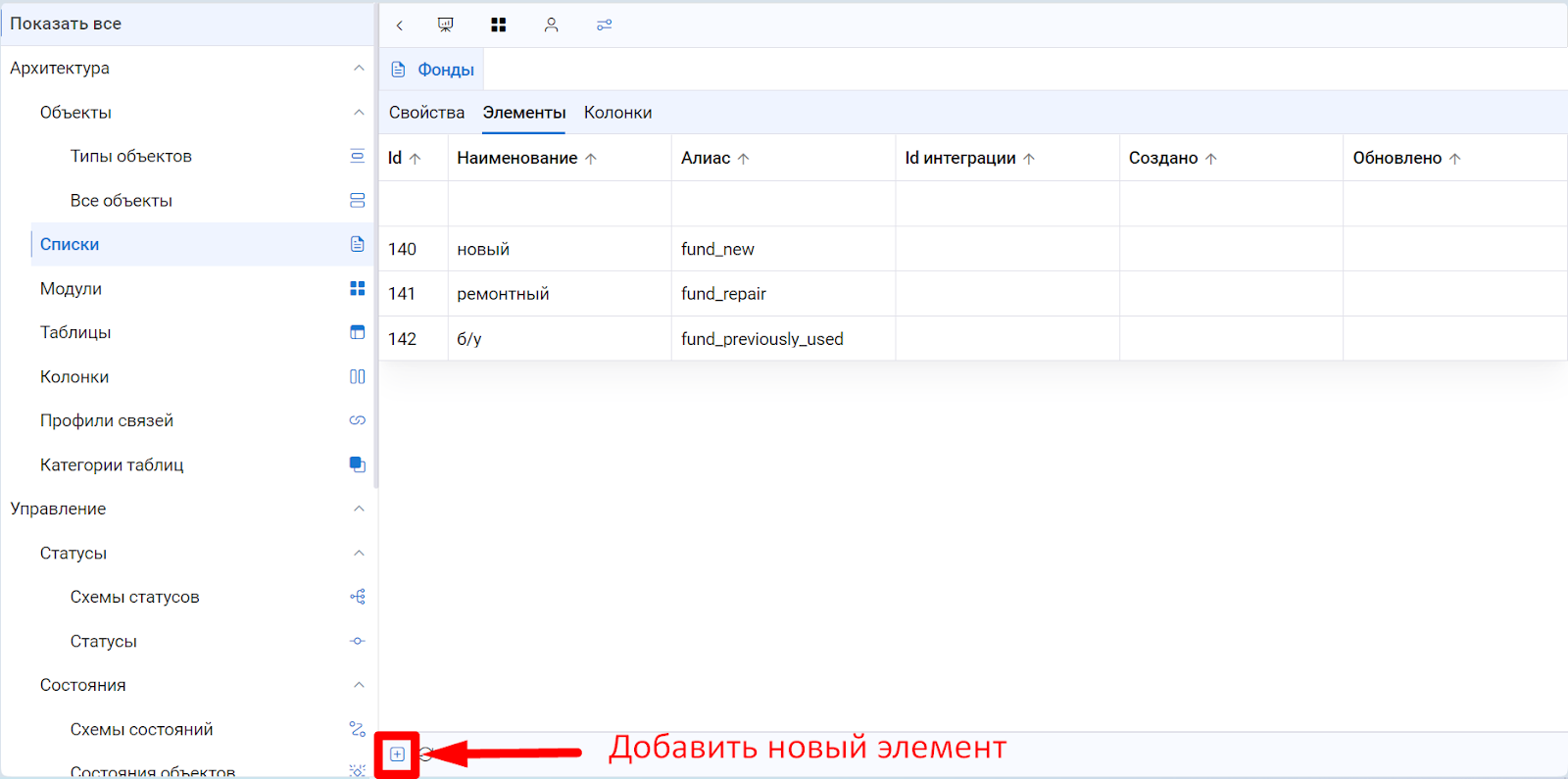This screenshot has height=779, width=1568.
Task: Click the icon beside Схемы состояний
Action: tap(358, 729)
